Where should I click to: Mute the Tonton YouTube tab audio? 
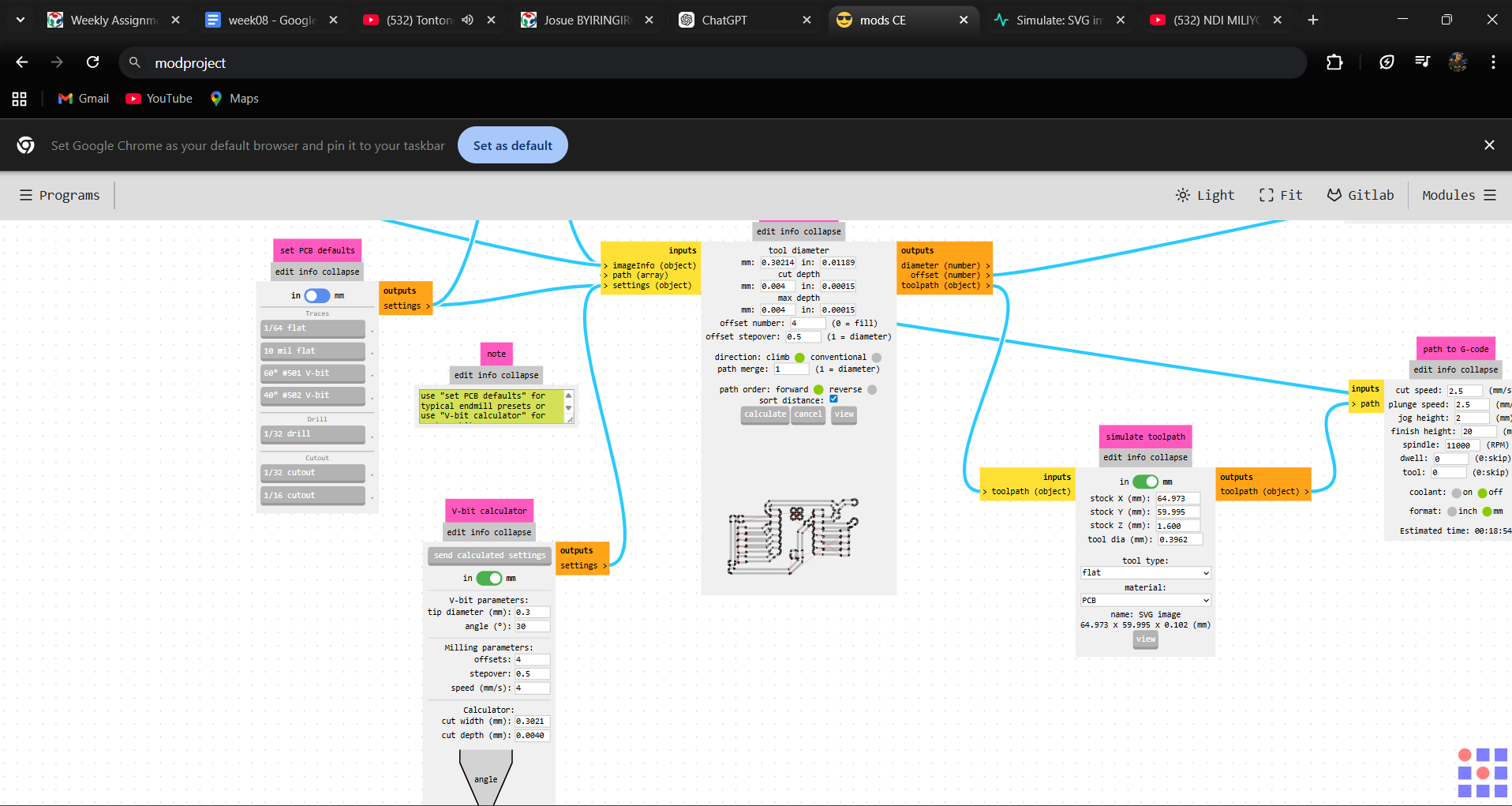[468, 20]
